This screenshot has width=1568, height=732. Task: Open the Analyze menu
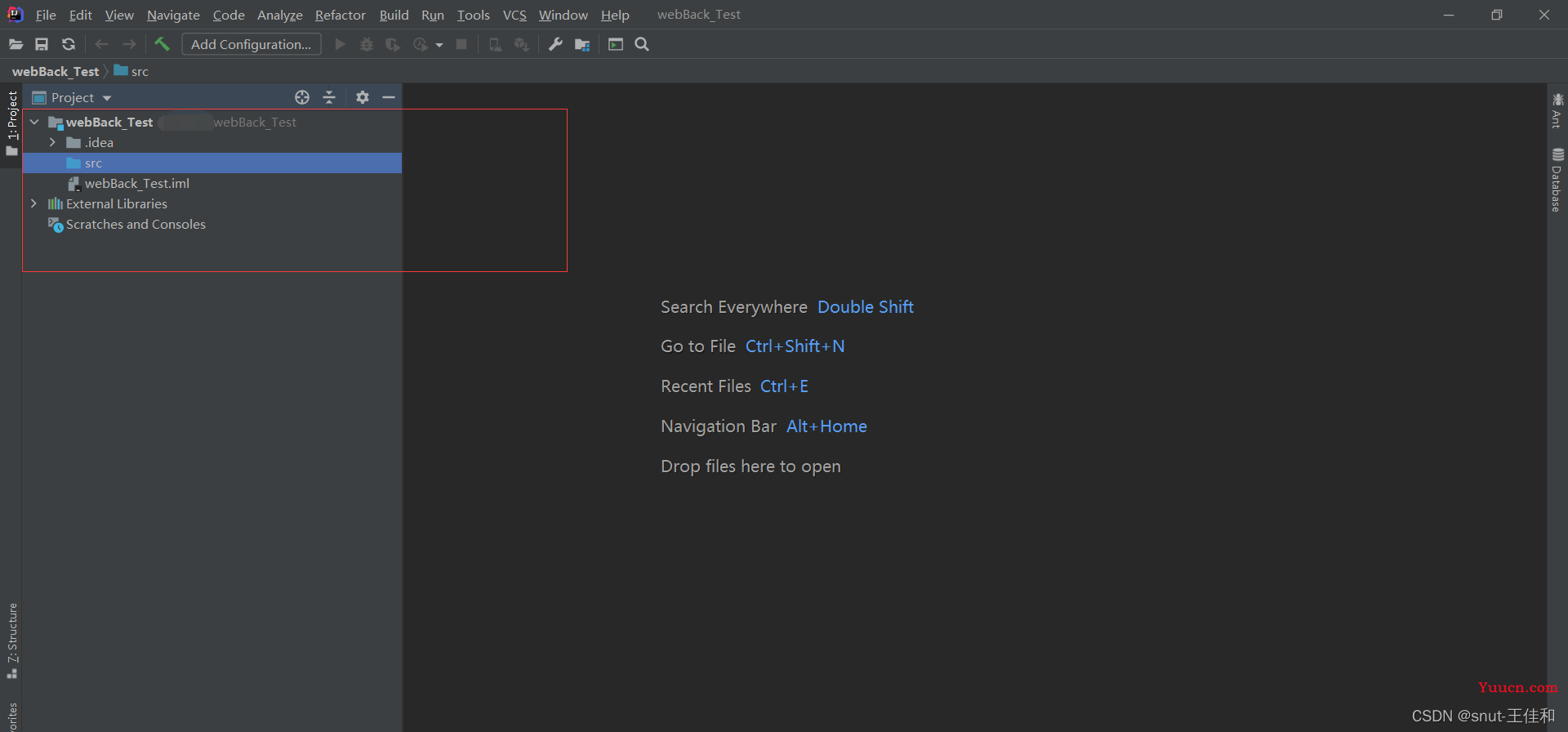[279, 15]
